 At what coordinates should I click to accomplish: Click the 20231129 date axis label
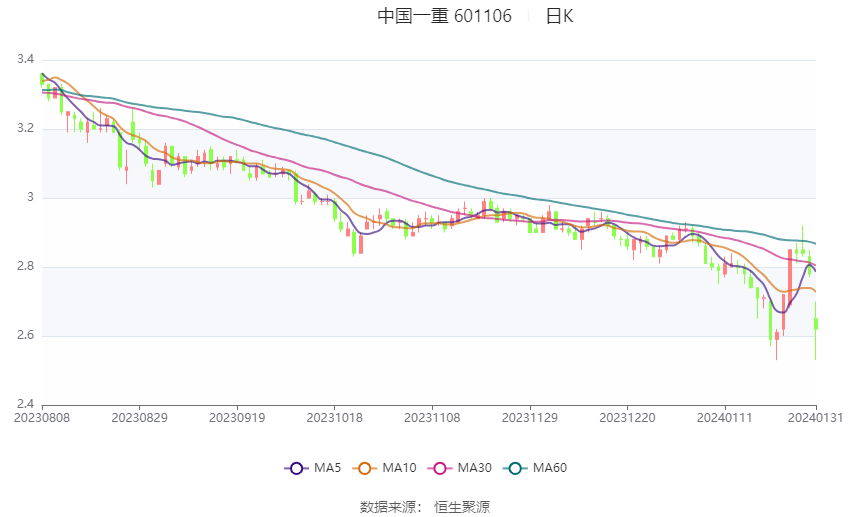click(x=530, y=418)
